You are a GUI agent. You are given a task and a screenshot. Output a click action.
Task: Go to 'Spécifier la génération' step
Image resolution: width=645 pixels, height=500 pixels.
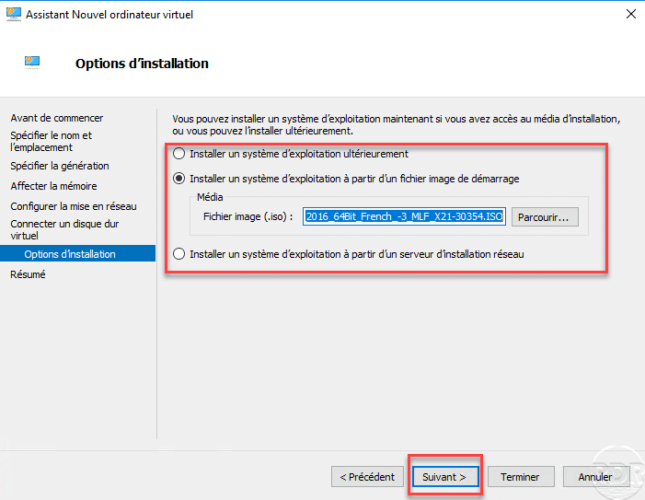(x=60, y=166)
